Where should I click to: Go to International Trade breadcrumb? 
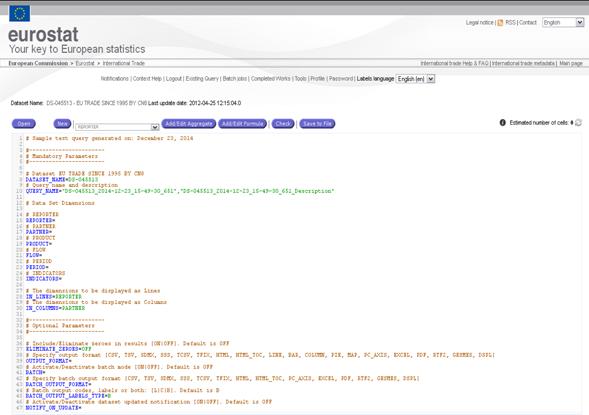[124, 63]
